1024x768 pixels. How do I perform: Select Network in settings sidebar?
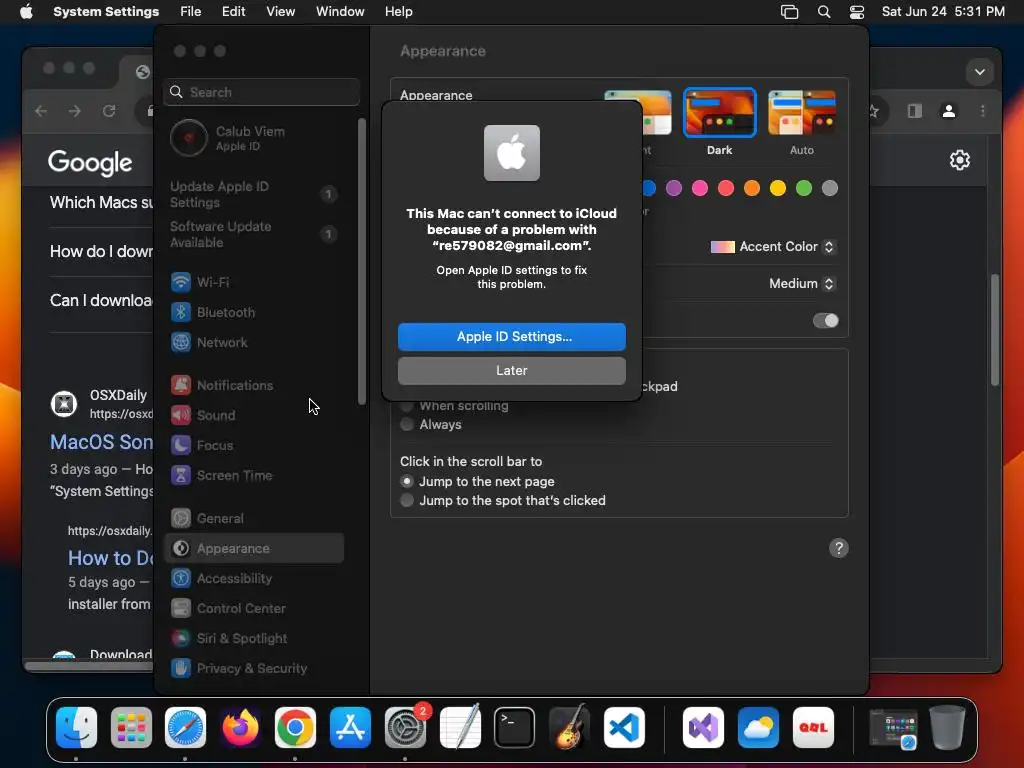pyautogui.click(x=254, y=342)
